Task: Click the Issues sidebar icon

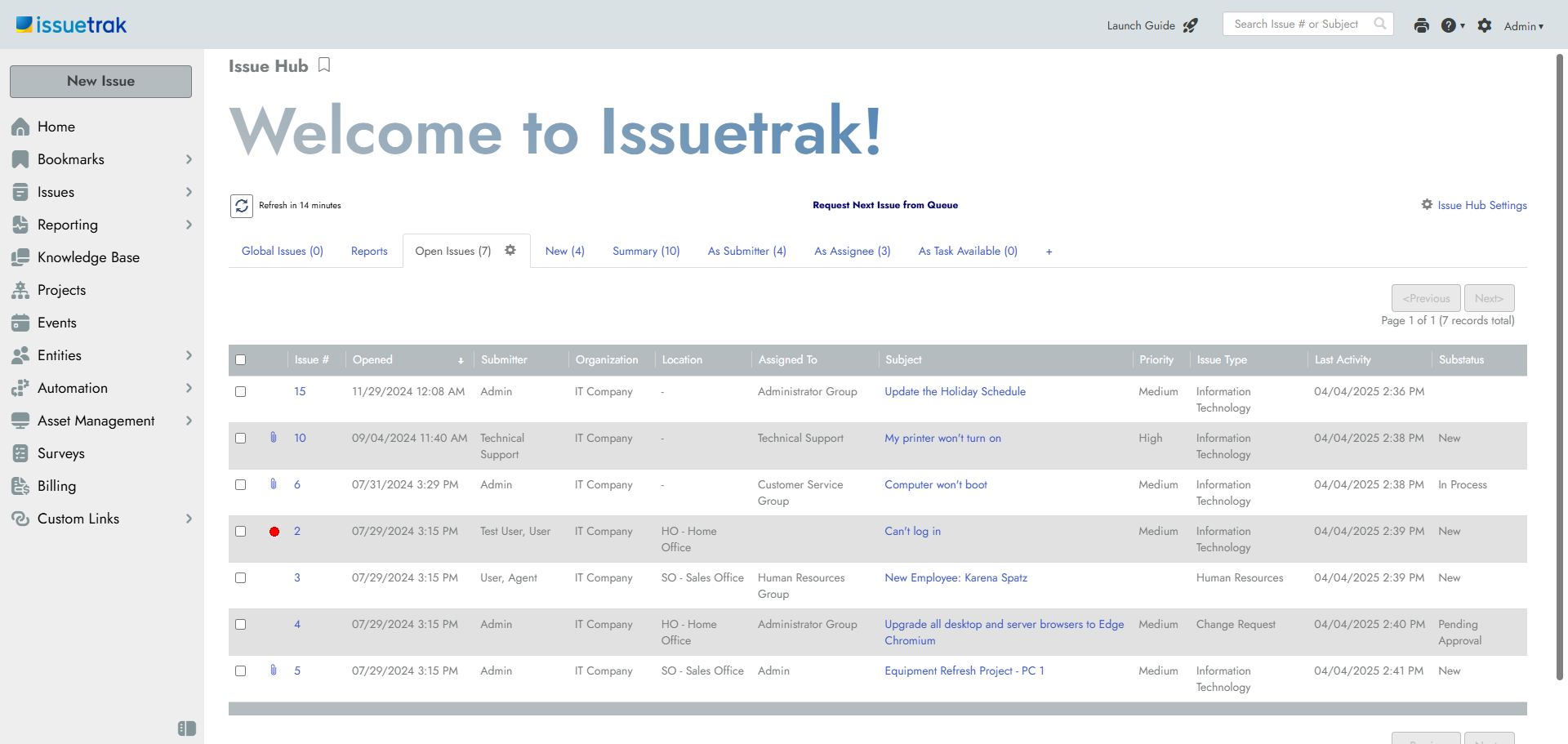Action: click(x=20, y=192)
